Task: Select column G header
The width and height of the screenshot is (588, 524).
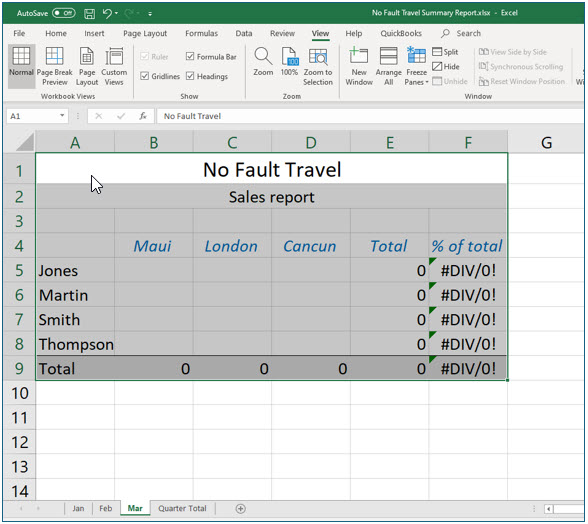Action: pos(546,143)
